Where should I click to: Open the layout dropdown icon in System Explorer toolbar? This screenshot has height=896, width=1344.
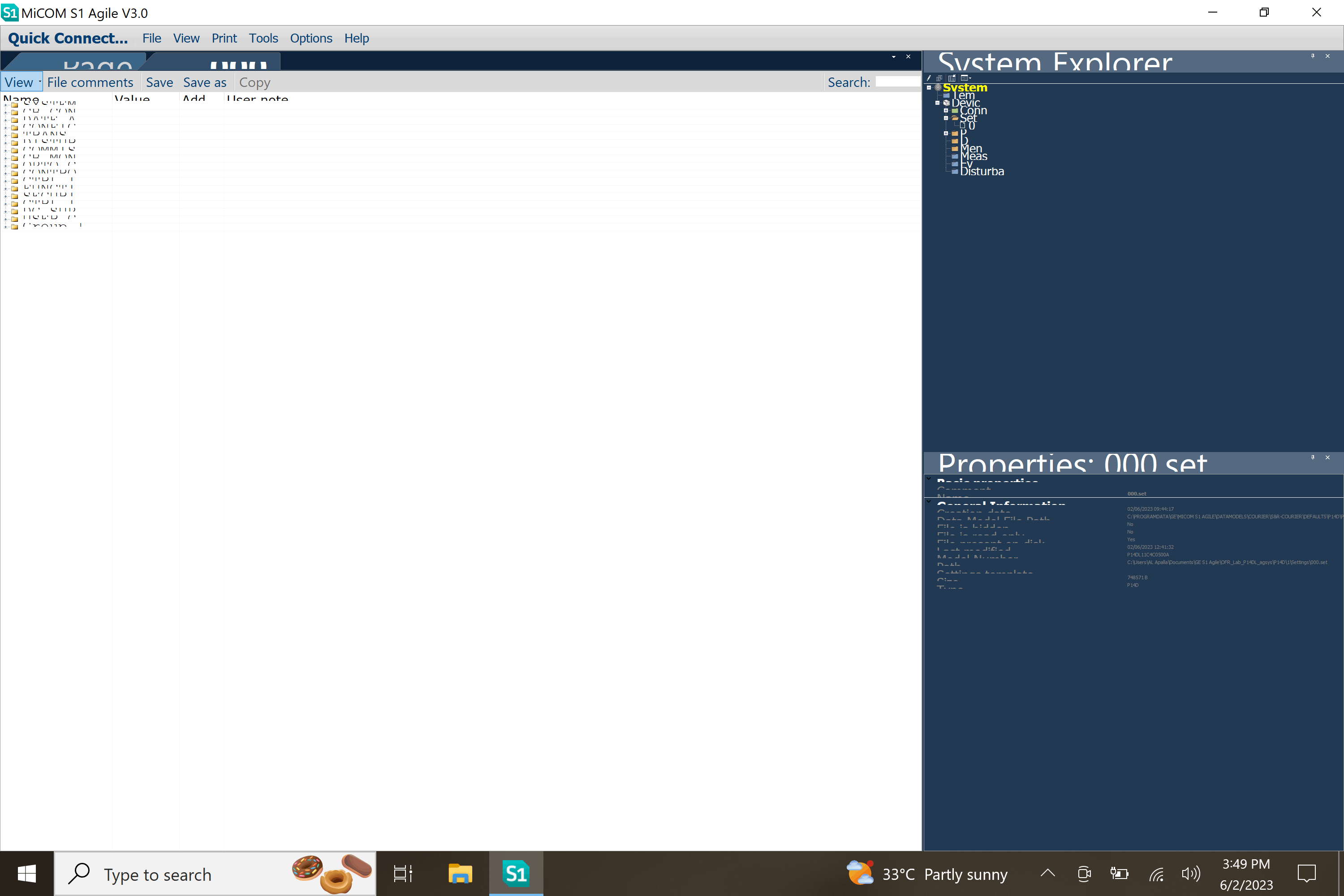coord(966,78)
